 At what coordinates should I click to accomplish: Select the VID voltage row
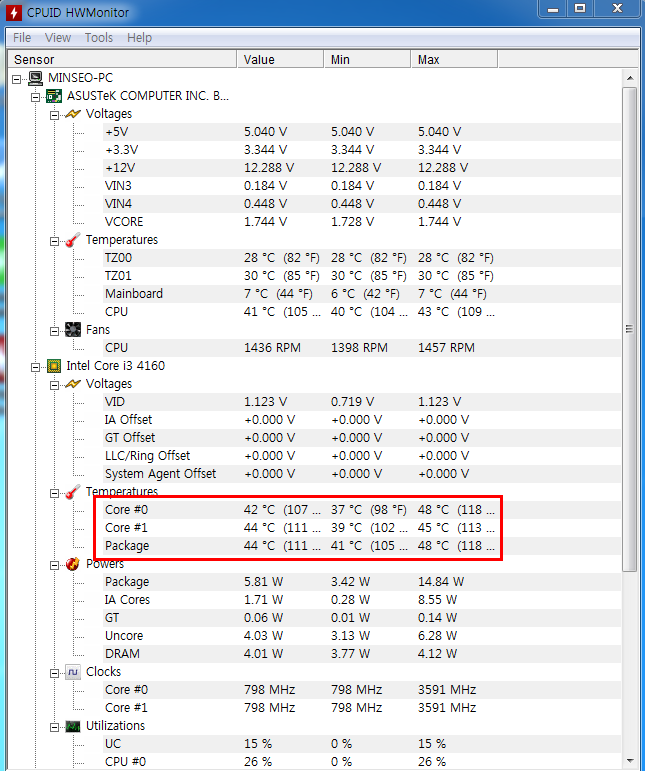tap(362, 402)
